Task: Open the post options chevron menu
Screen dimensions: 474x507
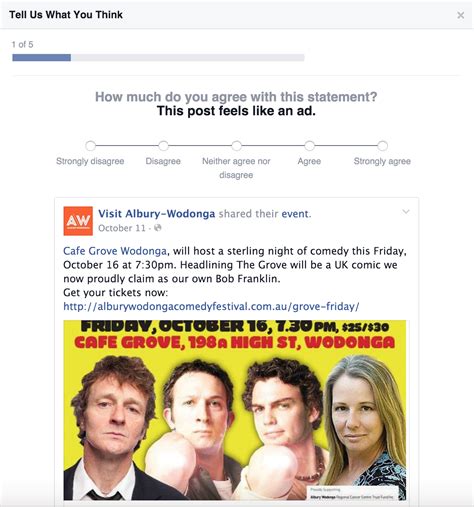Action: (x=406, y=211)
